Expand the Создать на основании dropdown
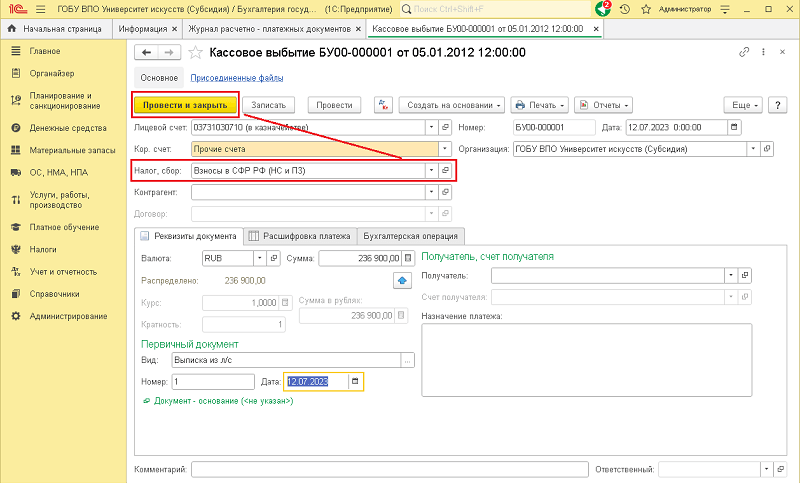 coord(452,104)
